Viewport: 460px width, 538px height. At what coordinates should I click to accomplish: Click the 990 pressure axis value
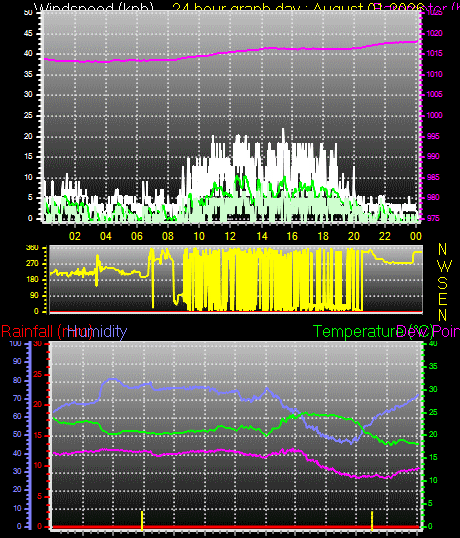[x=433, y=156]
